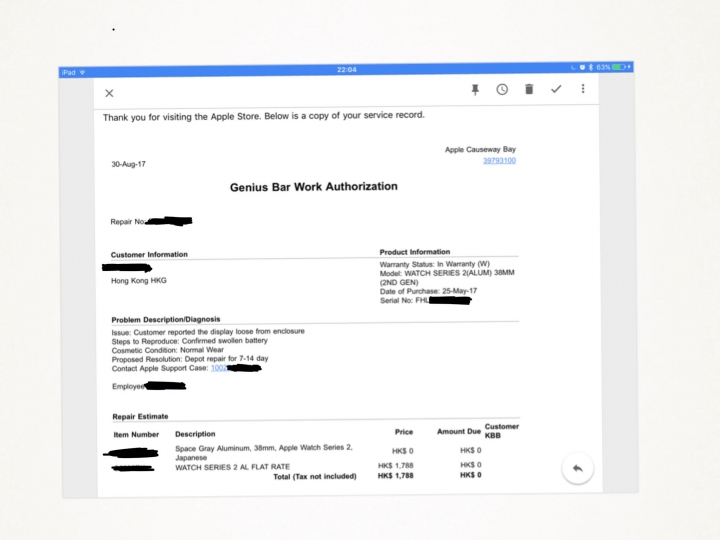Tap the 'iPad' carrier label in status bar
The image size is (720, 540).
pos(68,73)
